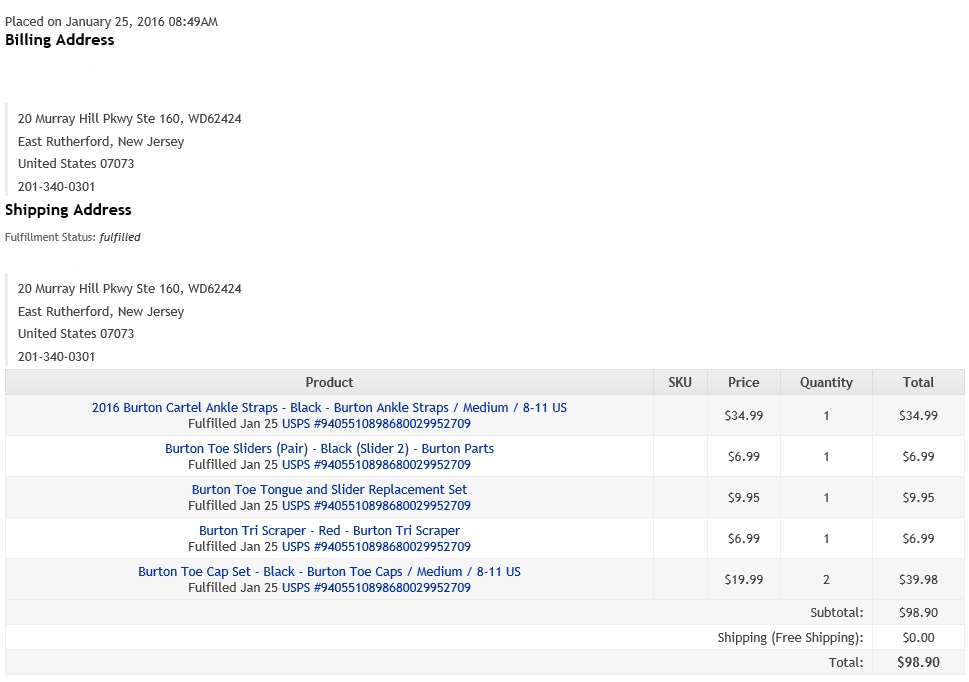Click the $98.90 subtotal amount

pyautogui.click(x=918, y=613)
